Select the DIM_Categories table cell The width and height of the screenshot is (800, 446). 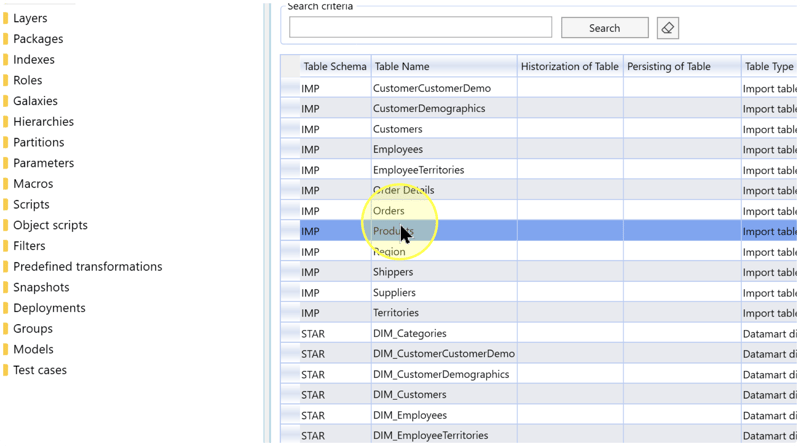point(444,333)
